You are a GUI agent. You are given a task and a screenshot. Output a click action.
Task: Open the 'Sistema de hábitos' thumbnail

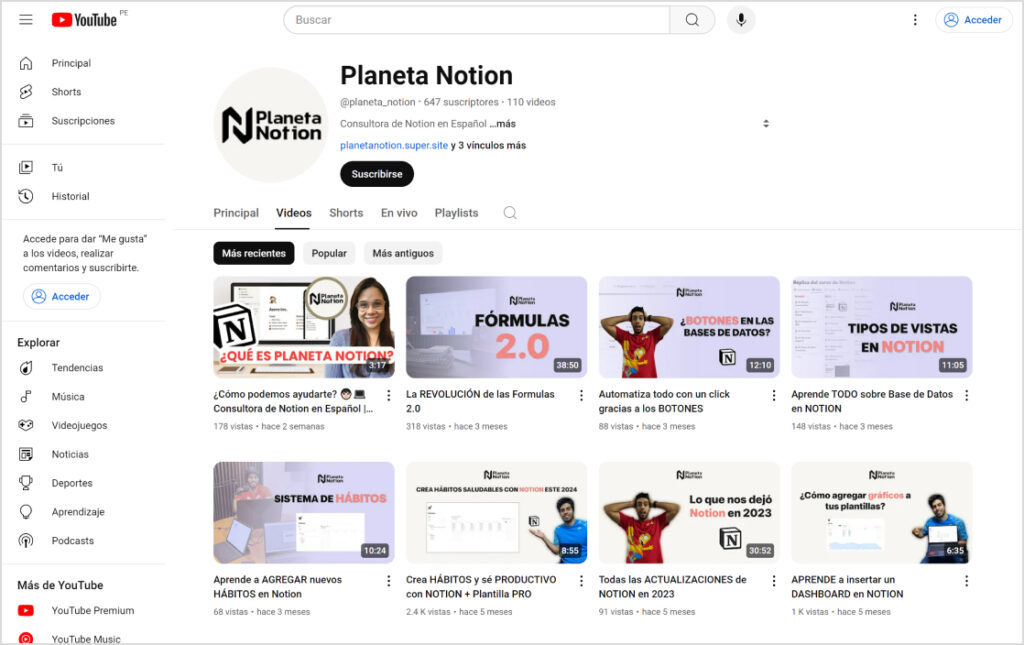(x=304, y=512)
